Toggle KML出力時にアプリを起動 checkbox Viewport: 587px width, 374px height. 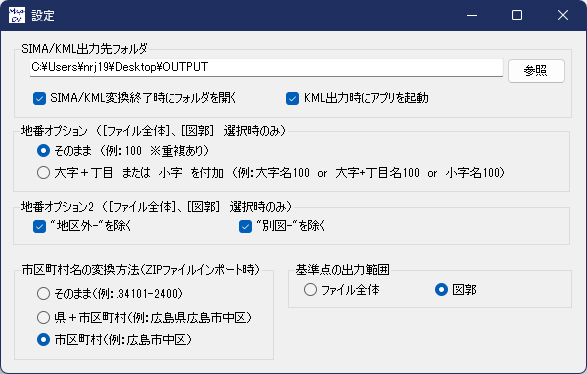(x=292, y=98)
